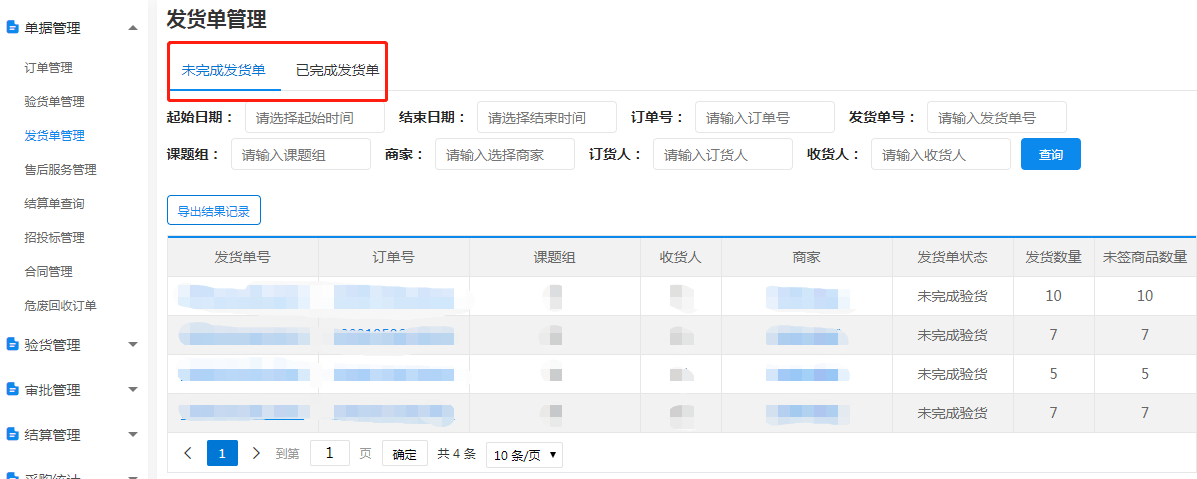Click the 单据管理 document icon in sidebar
The height and width of the screenshot is (479, 1197).
[13, 28]
